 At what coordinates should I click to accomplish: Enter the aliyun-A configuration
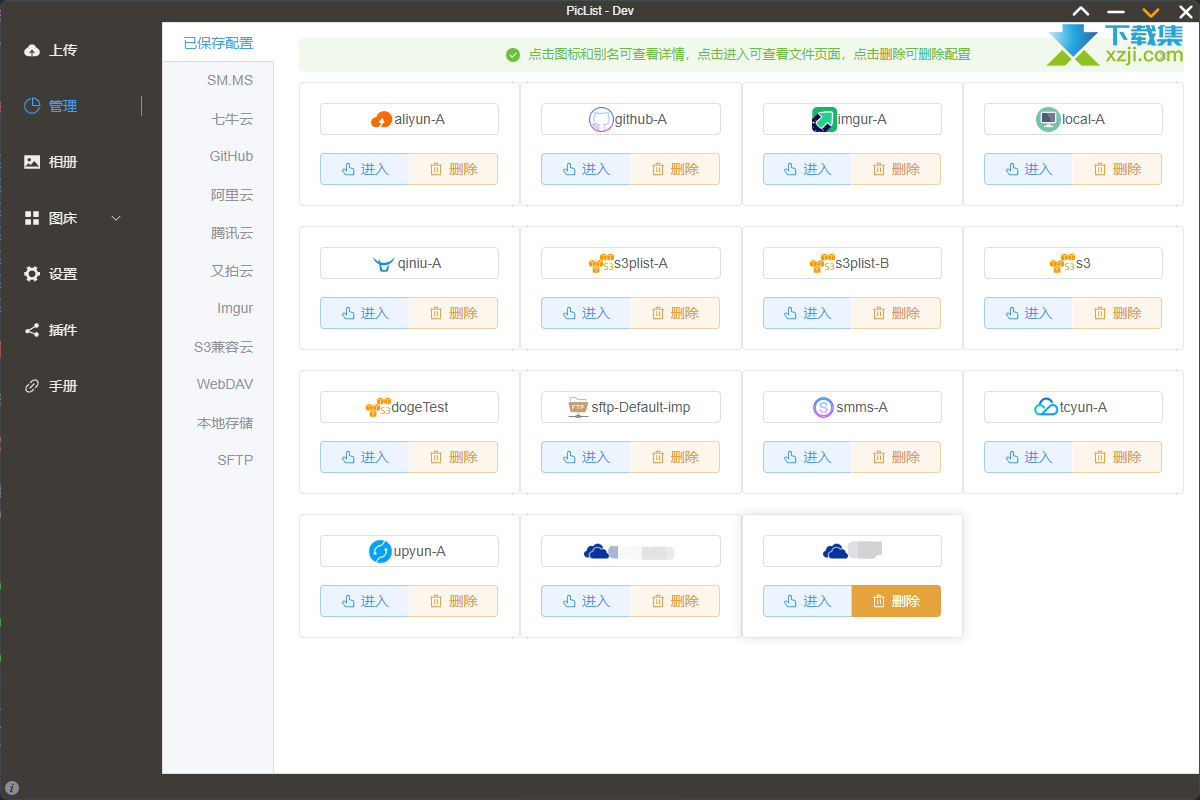pos(364,169)
